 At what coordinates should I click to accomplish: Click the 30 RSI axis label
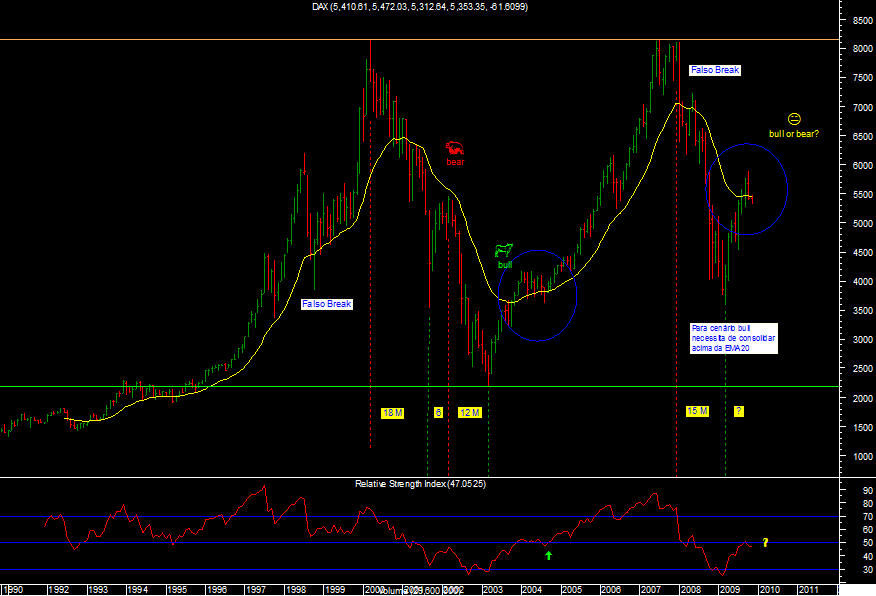868,570
